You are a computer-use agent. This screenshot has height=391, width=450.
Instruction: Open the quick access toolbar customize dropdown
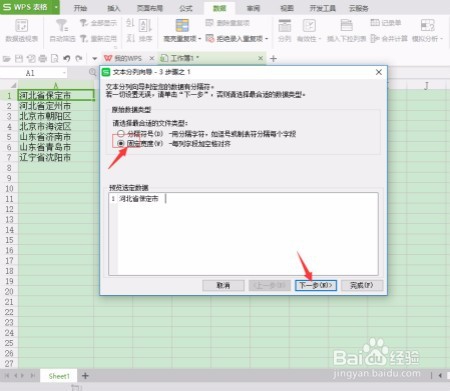(x=95, y=59)
